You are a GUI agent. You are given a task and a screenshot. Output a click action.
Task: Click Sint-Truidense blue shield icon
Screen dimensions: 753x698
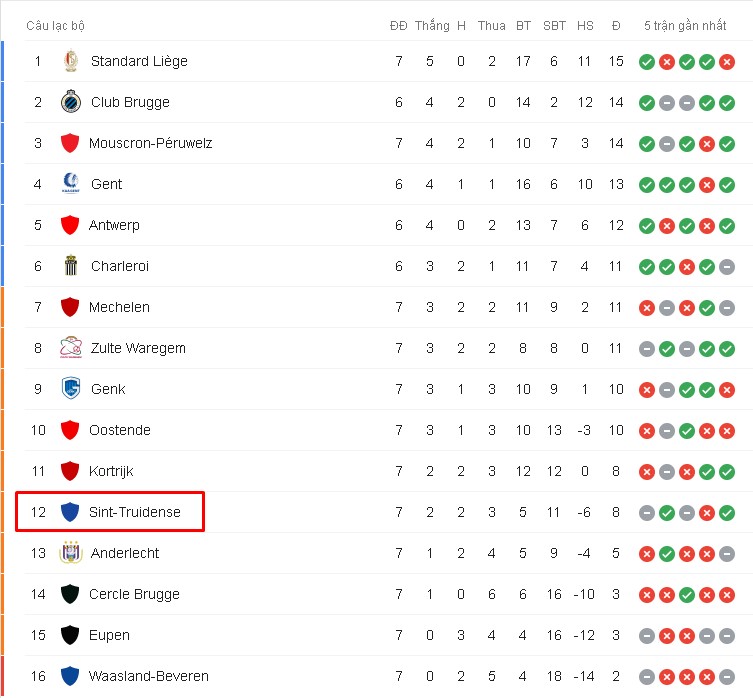pos(70,512)
